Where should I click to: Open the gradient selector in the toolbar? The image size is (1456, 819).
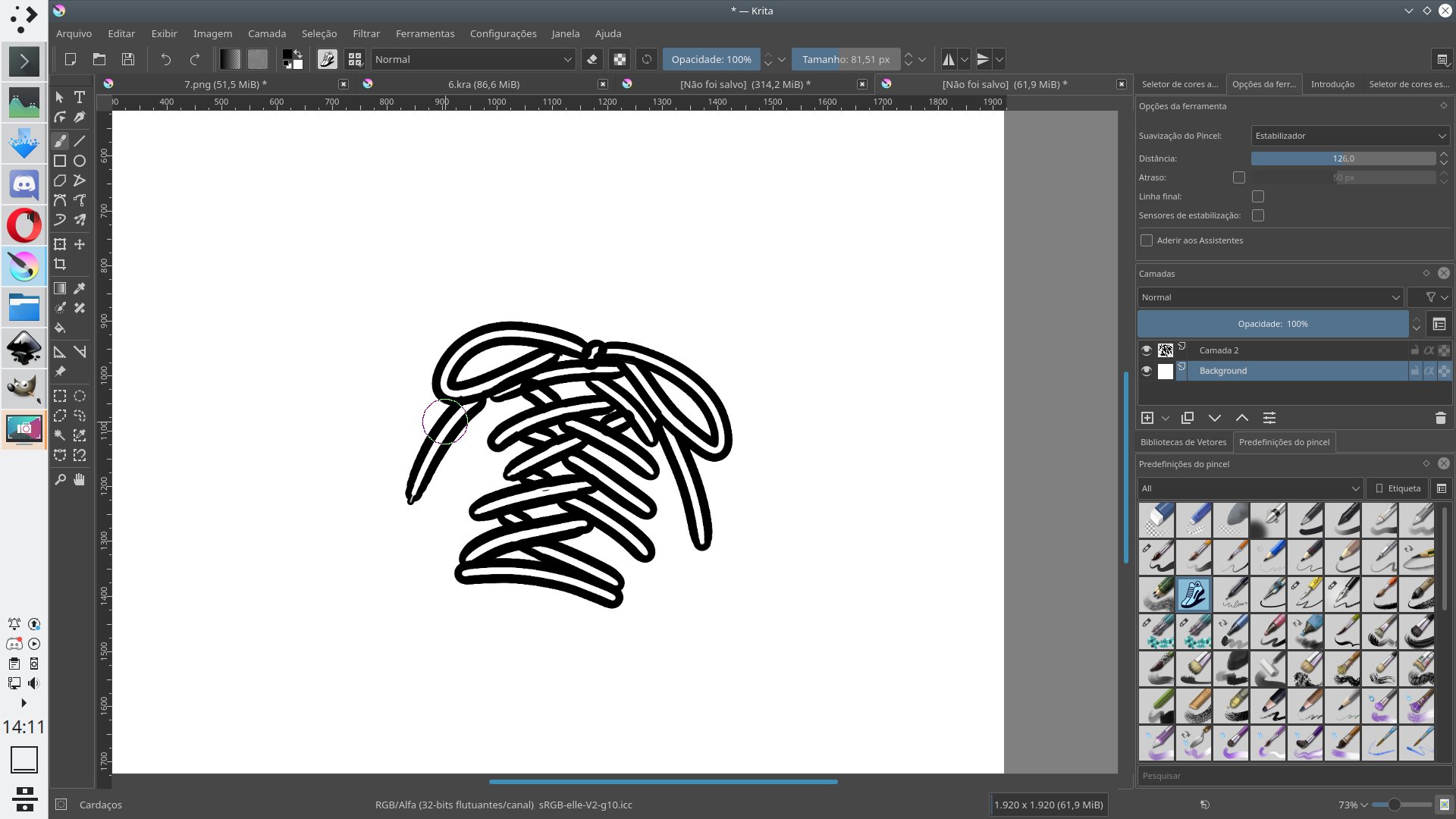pos(229,59)
